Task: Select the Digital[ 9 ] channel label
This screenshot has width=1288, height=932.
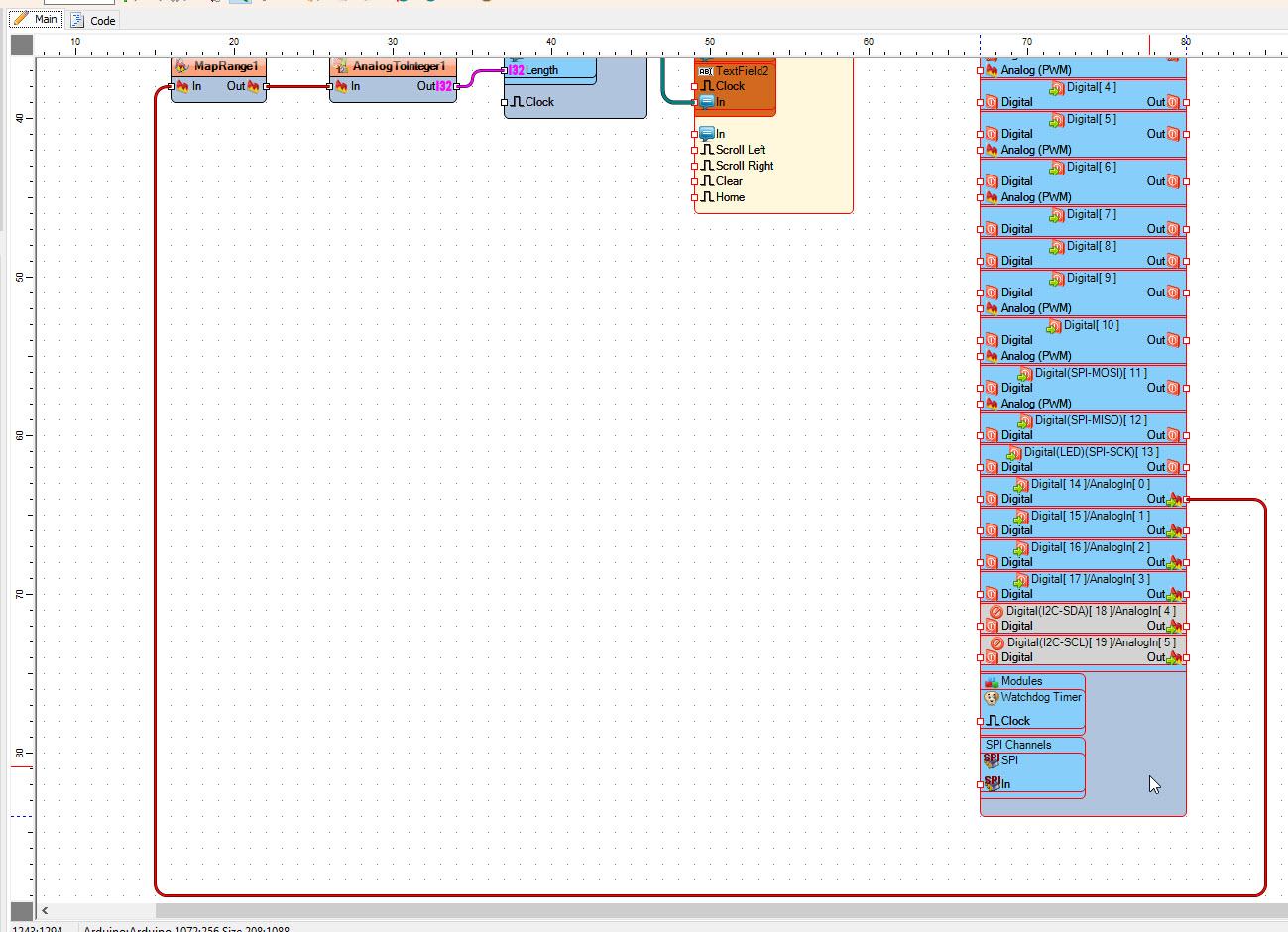Action: 1091,278
